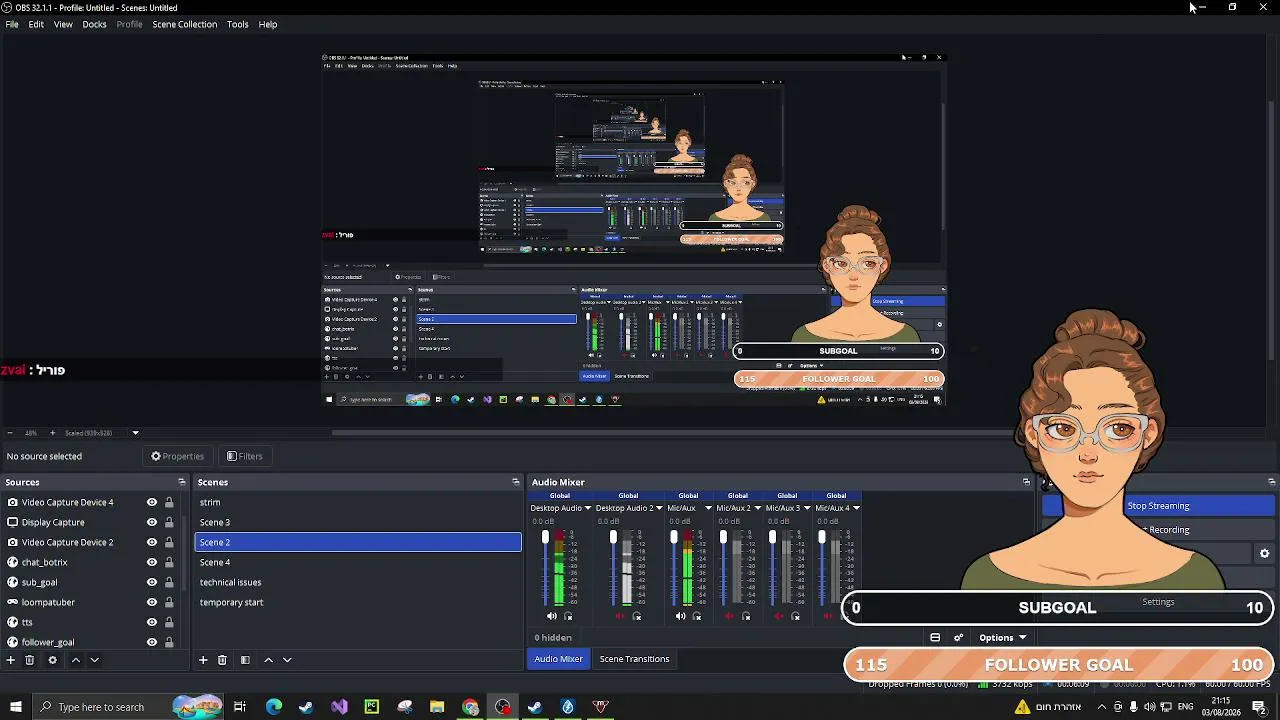The height and width of the screenshot is (720, 1280).
Task: Pop out the Scenes dock
Action: click(516, 482)
